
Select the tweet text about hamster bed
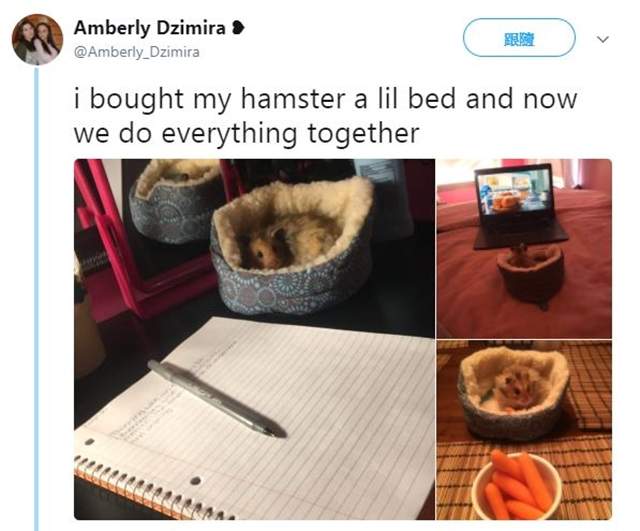pyautogui.click(x=325, y=116)
